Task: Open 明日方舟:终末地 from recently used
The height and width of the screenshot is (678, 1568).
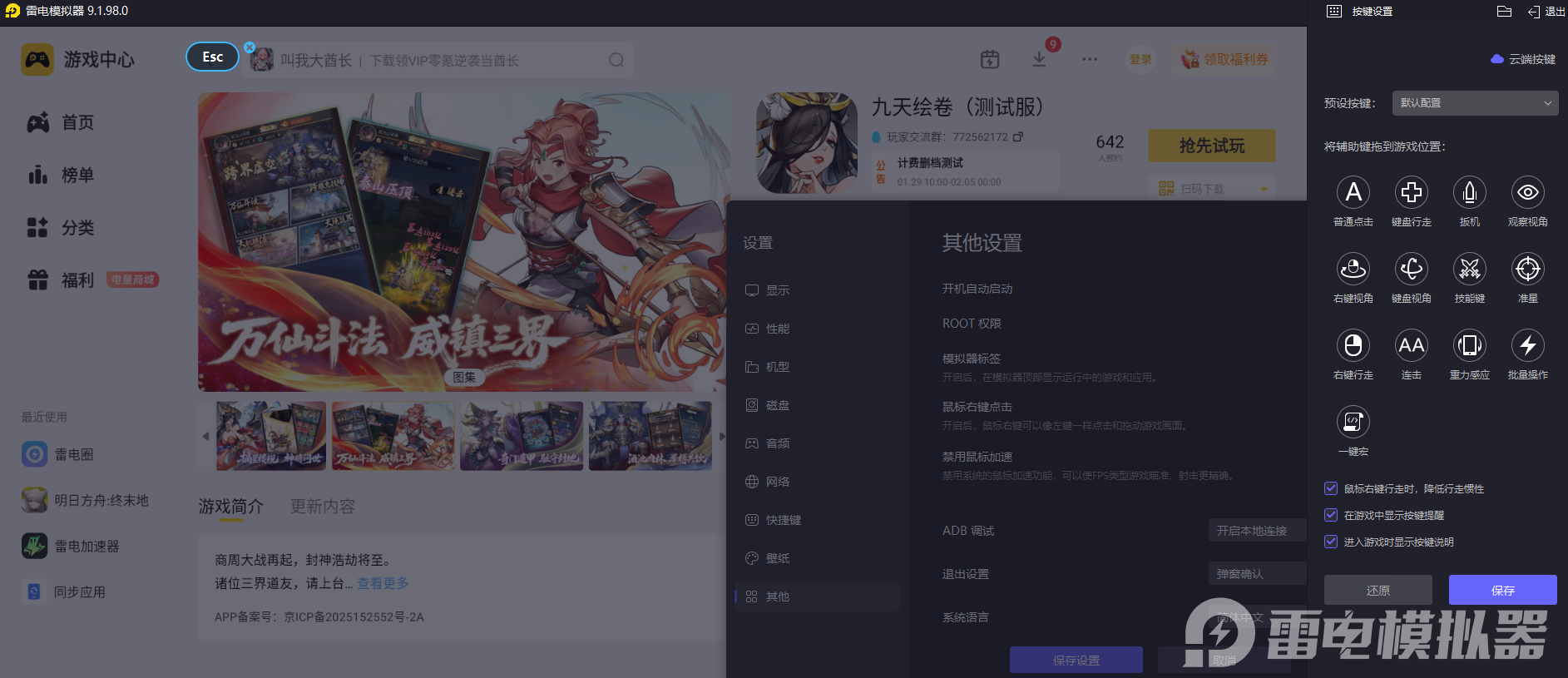Action: click(86, 500)
